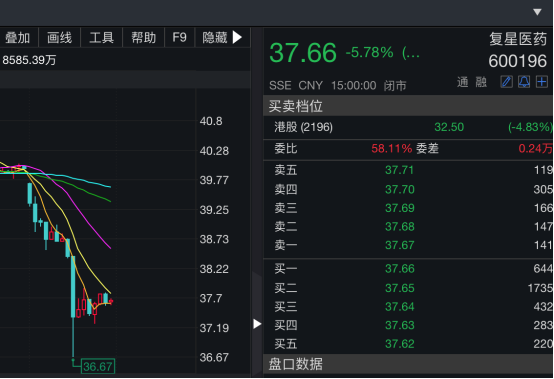The image size is (554, 379).
Task: Open the 港股 (2196) link
Action: click(x=303, y=127)
